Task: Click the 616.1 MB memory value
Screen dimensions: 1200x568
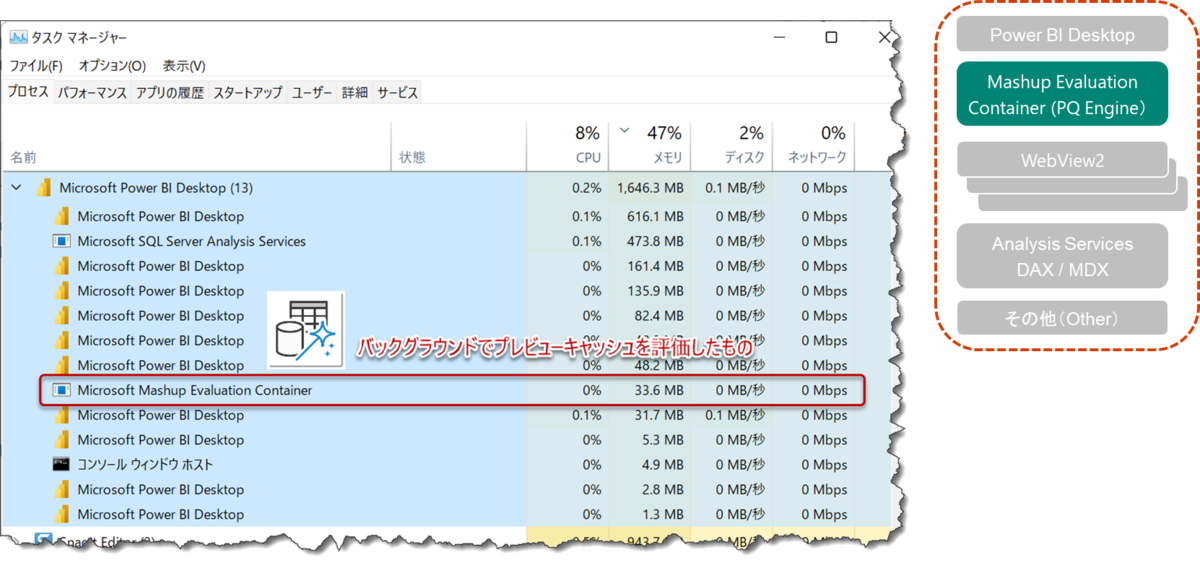Action: [x=657, y=216]
